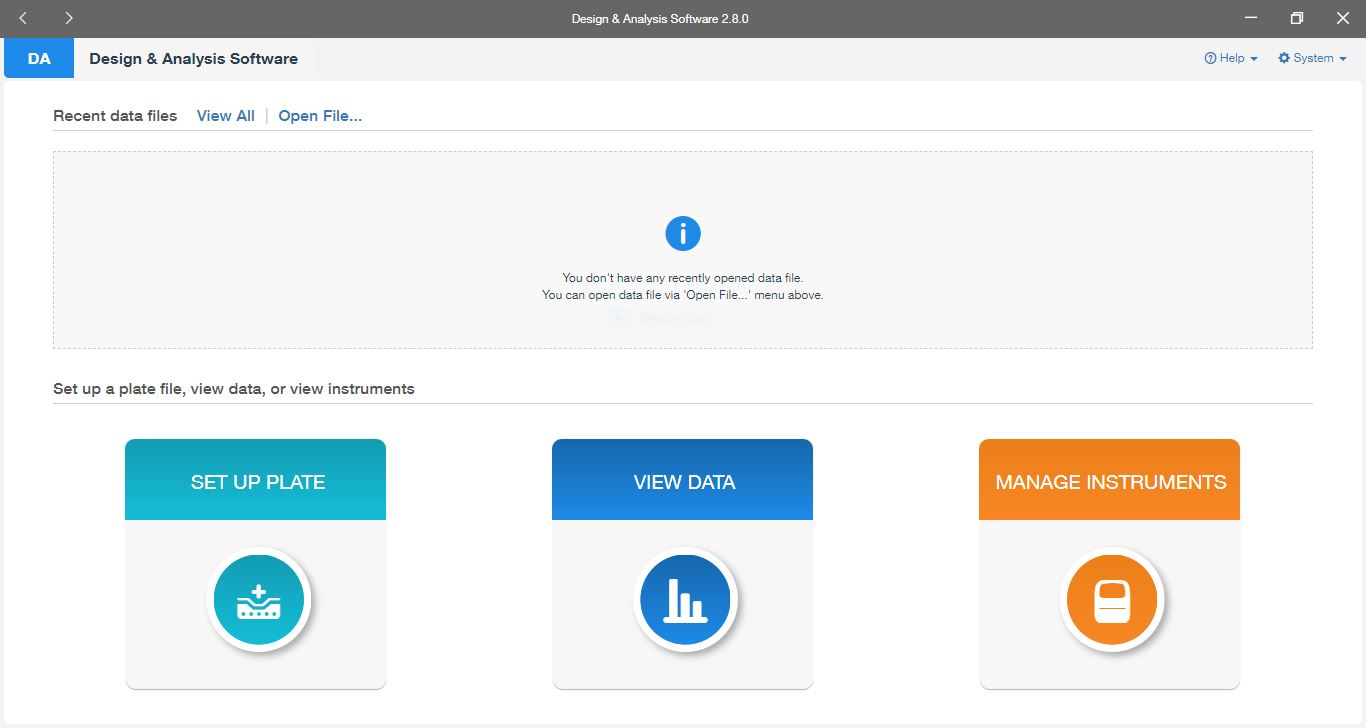Click the blue info icon in recent files

click(x=683, y=234)
